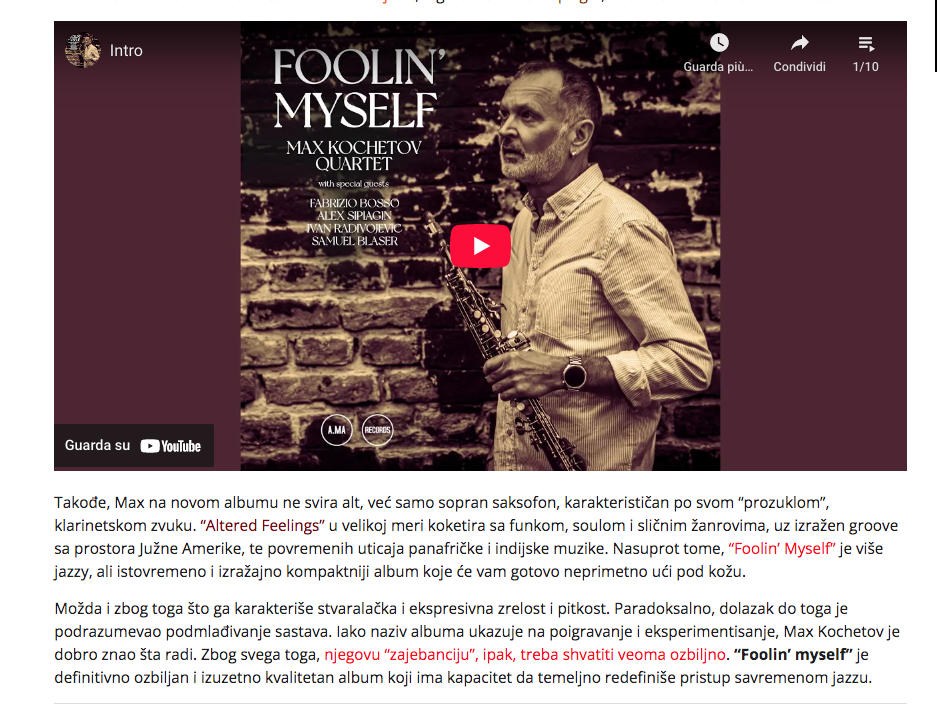Image resolution: width=942 pixels, height=704 pixels.
Task: Click the Guarda più... label
Action: tap(718, 67)
